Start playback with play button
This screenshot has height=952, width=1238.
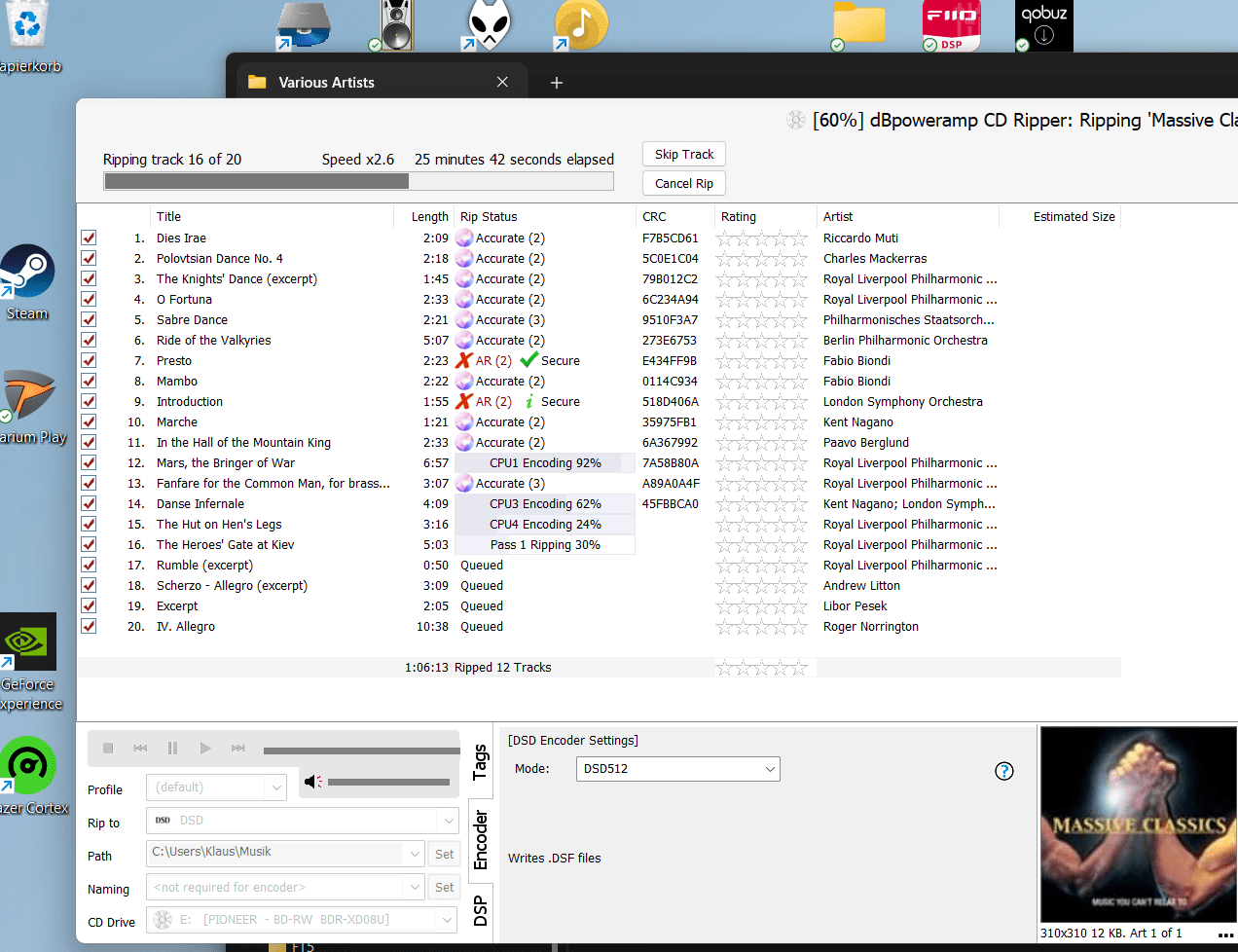(x=205, y=748)
